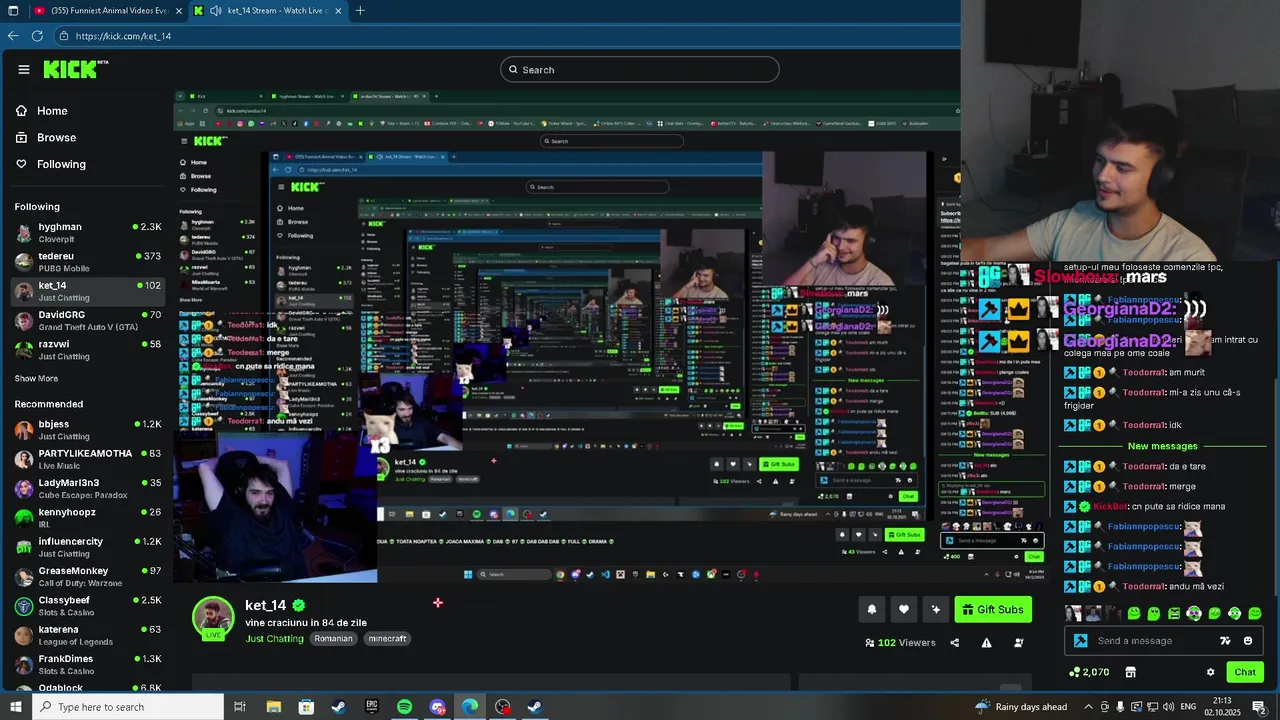Click the Kick search box
Screen dimensions: 1280x720
click(640, 70)
